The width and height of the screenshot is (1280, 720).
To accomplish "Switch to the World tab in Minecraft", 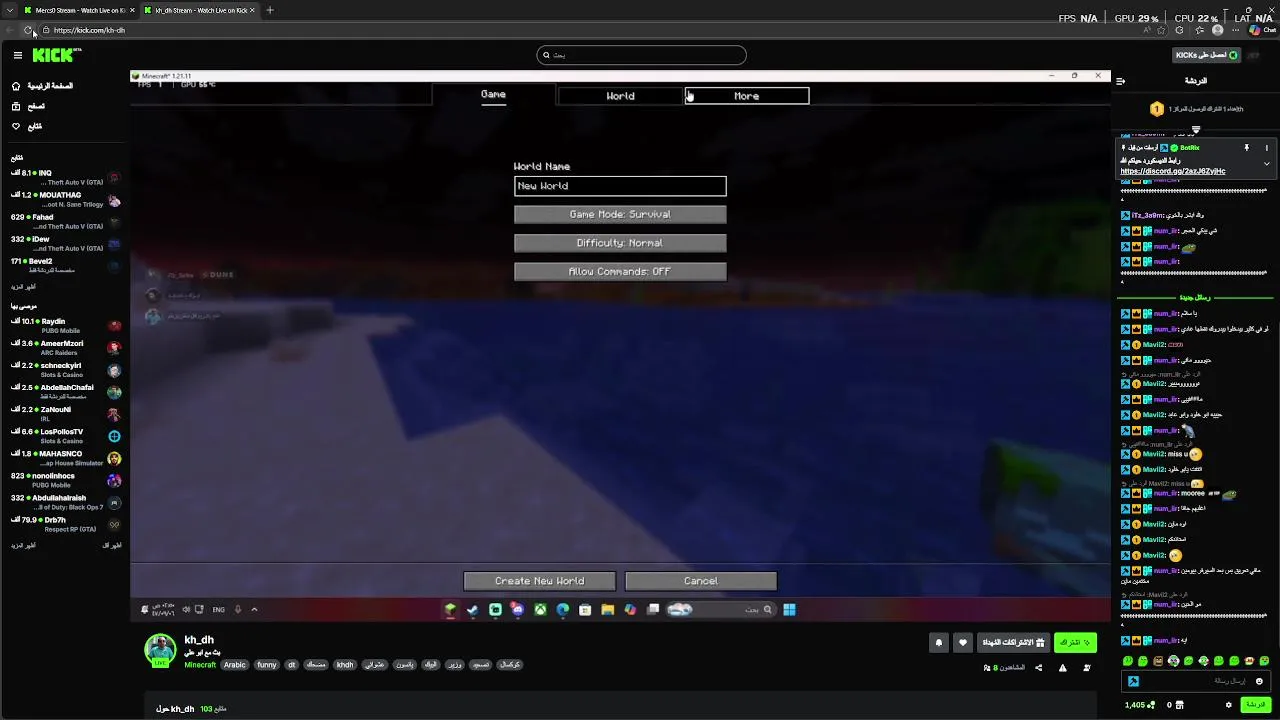I will click(x=620, y=96).
